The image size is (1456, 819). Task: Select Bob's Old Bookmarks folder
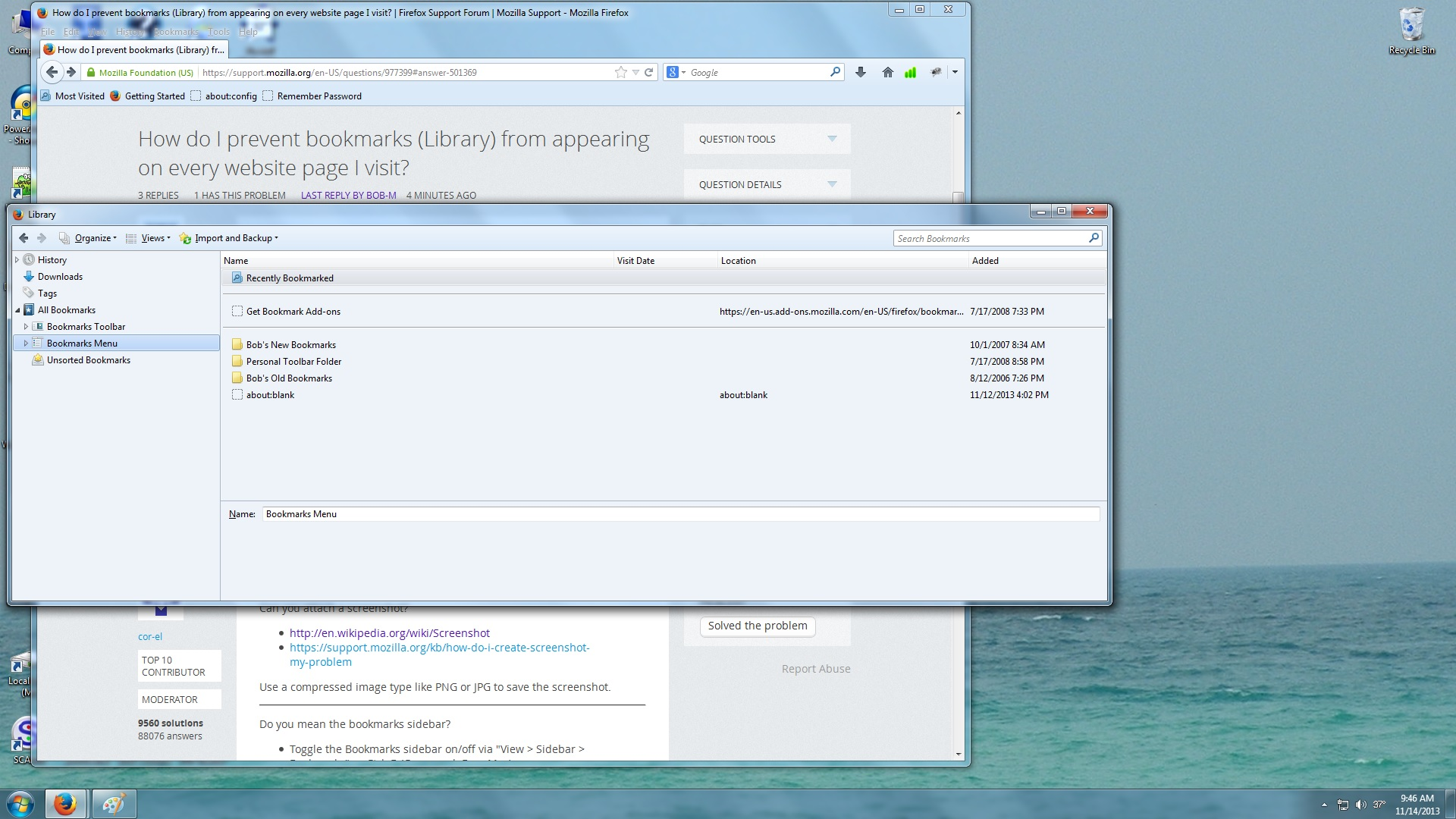pyautogui.click(x=664, y=378)
